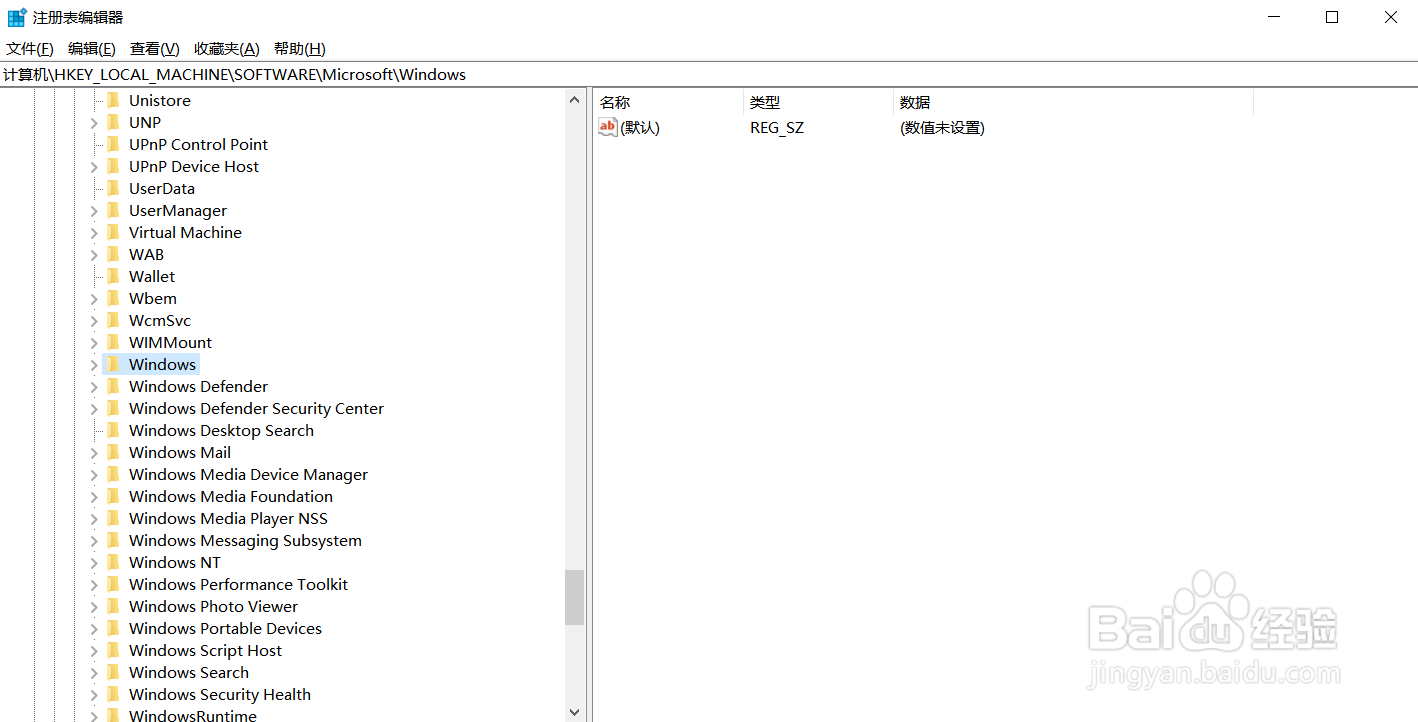The image size is (1418, 722).
Task: Select the Wallet folder icon
Action: [113, 276]
